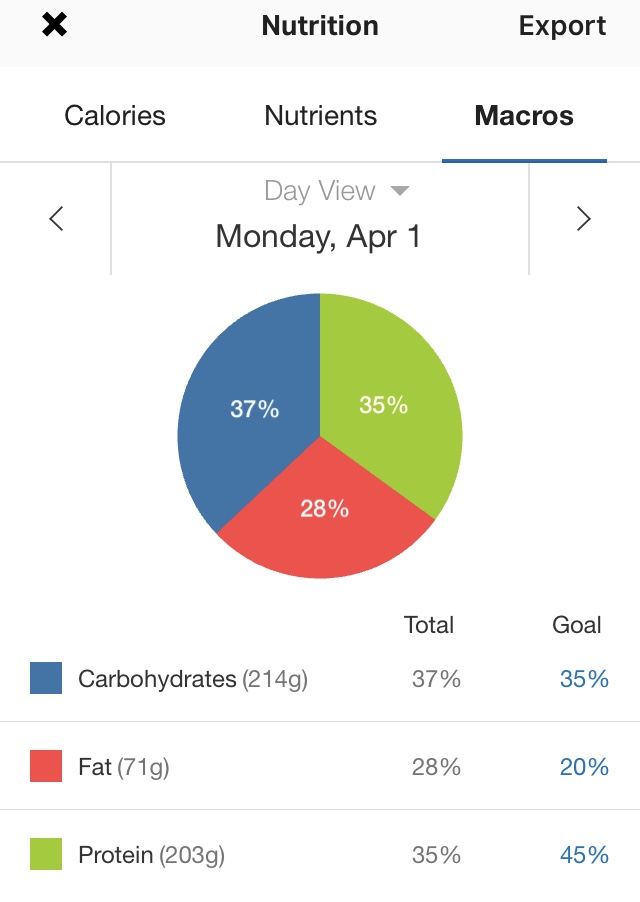Edit the Protein 45% goal link
This screenshot has width=640, height=902.
[584, 855]
